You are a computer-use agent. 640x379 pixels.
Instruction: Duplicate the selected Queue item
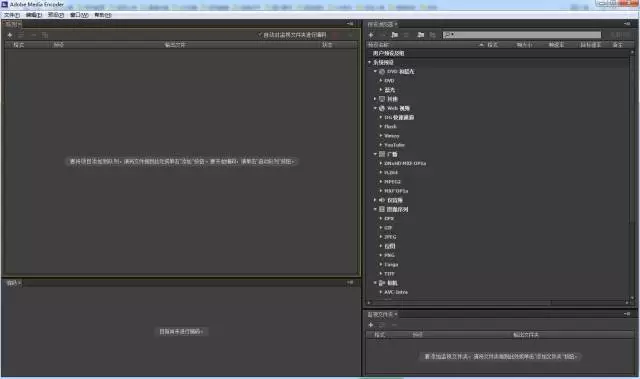tap(45, 35)
